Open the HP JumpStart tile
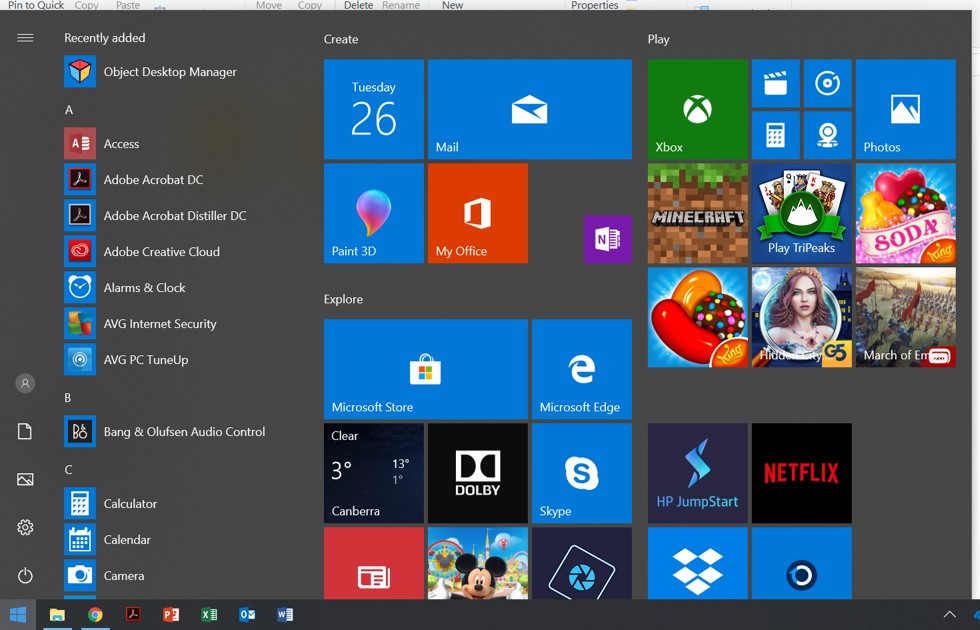Viewport: 980px width, 630px height. (x=698, y=473)
